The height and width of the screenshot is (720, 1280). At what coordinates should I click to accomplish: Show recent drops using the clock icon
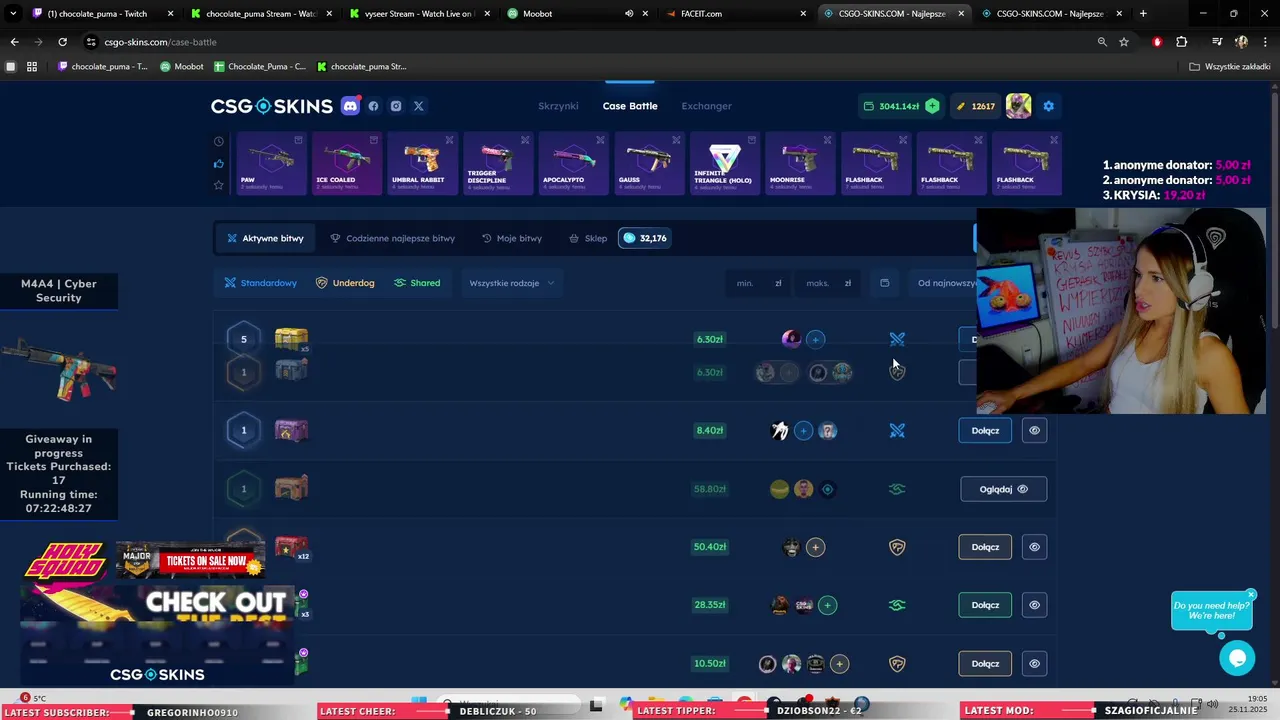(219, 141)
